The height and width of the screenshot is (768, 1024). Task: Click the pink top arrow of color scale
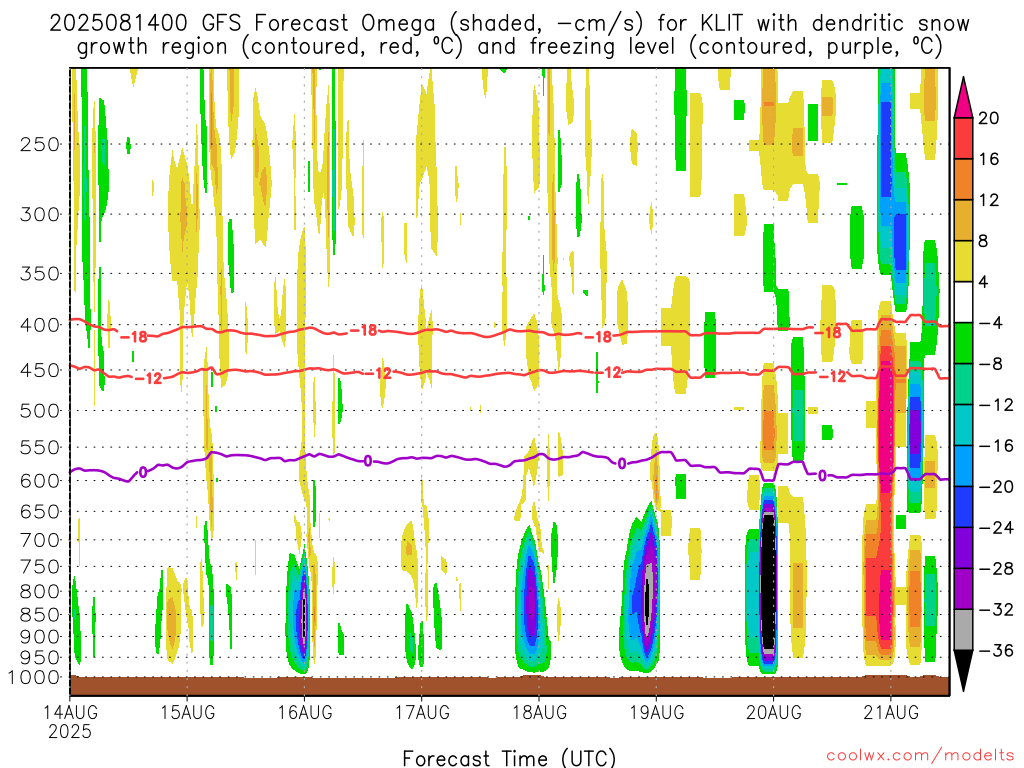(963, 98)
